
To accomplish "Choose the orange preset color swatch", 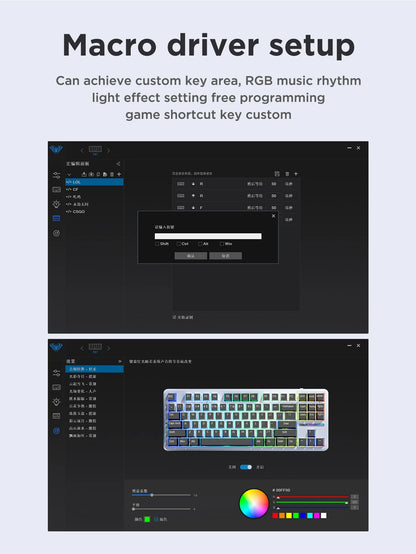I will 282,516.
